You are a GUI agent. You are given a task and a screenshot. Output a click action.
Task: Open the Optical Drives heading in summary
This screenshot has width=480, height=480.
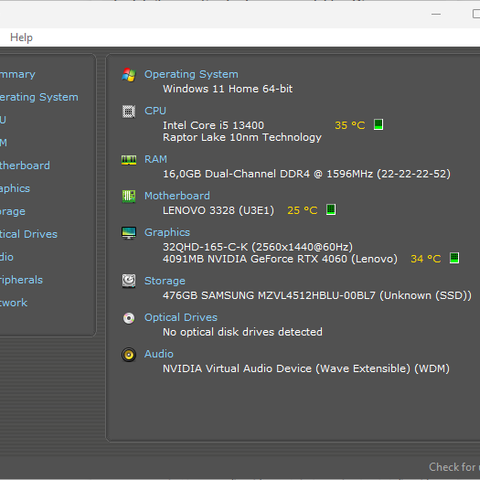pos(181,317)
